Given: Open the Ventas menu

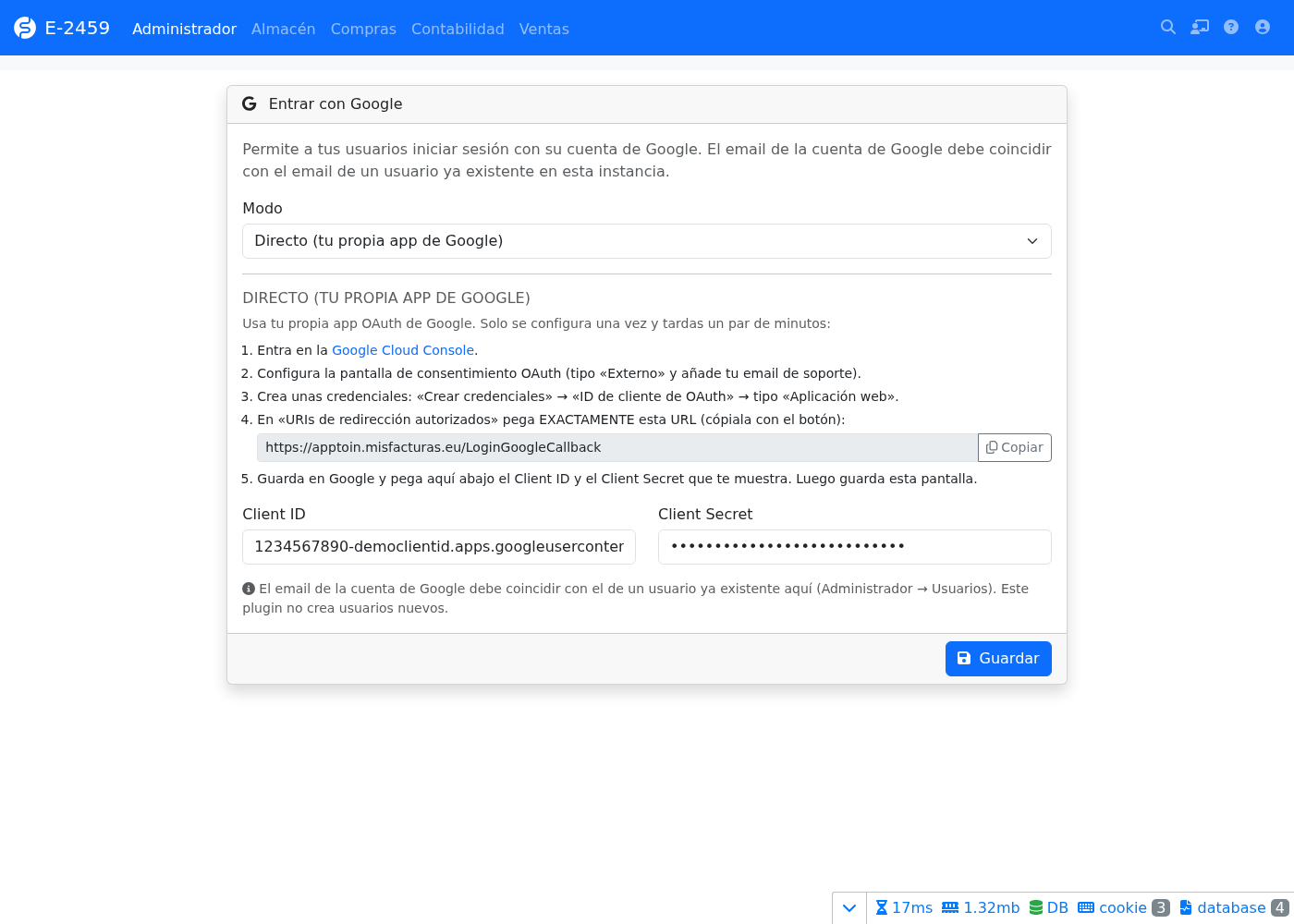Looking at the screenshot, I should pyautogui.click(x=544, y=29).
